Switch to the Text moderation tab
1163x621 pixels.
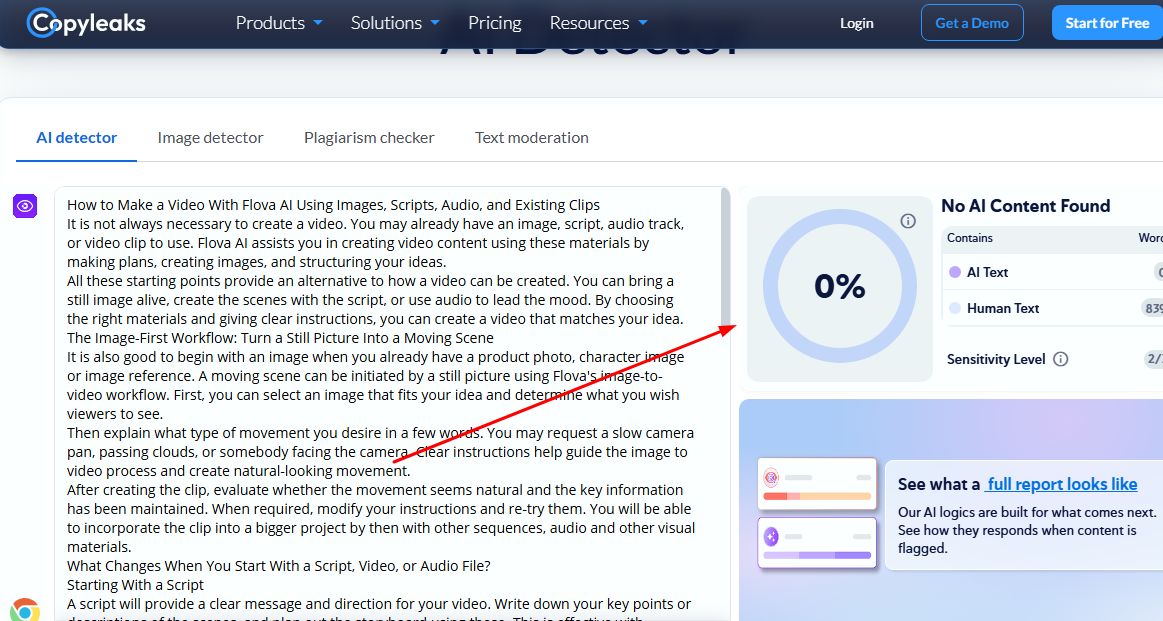[x=531, y=138]
